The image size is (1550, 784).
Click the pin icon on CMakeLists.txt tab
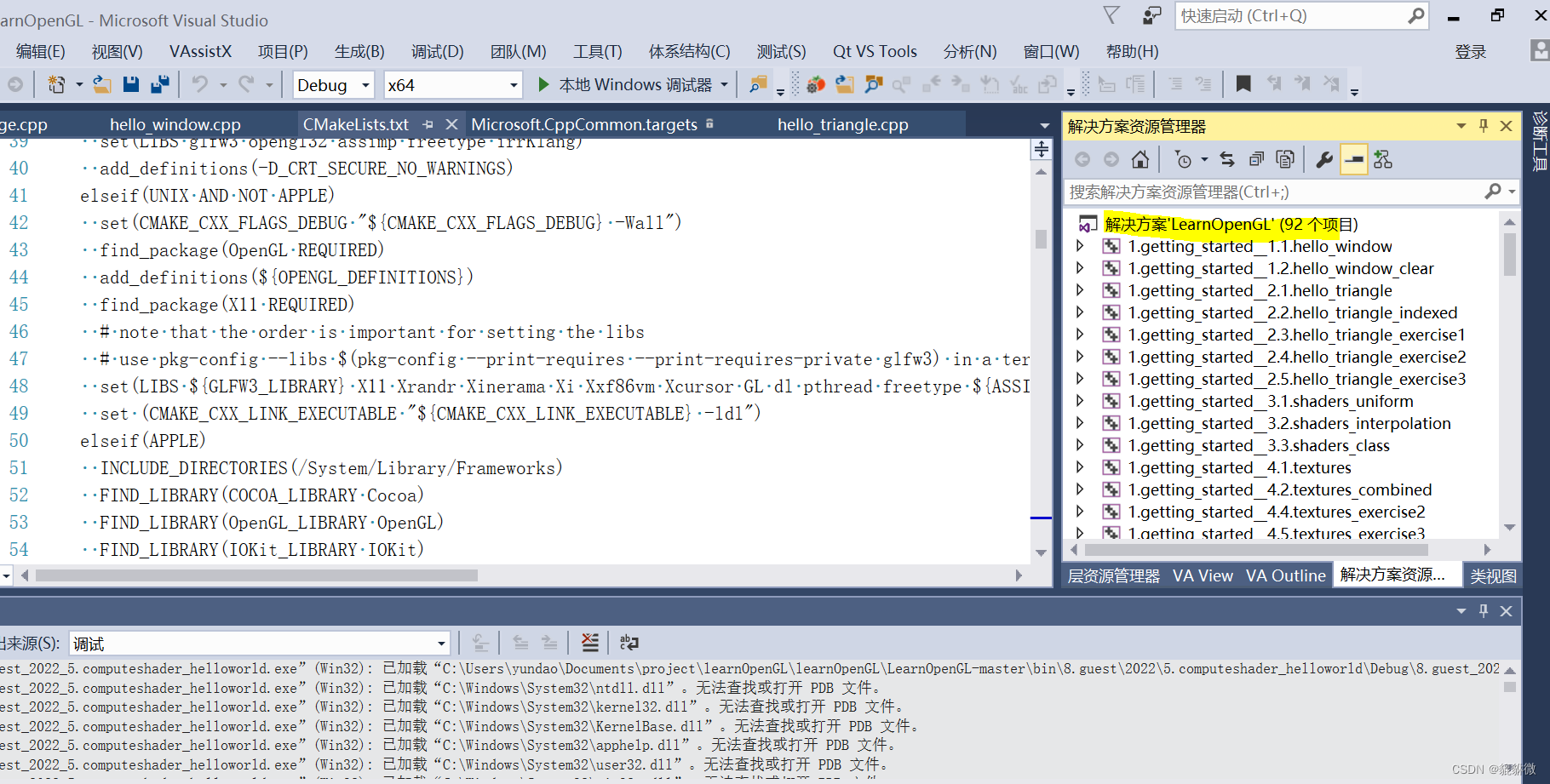tap(428, 124)
